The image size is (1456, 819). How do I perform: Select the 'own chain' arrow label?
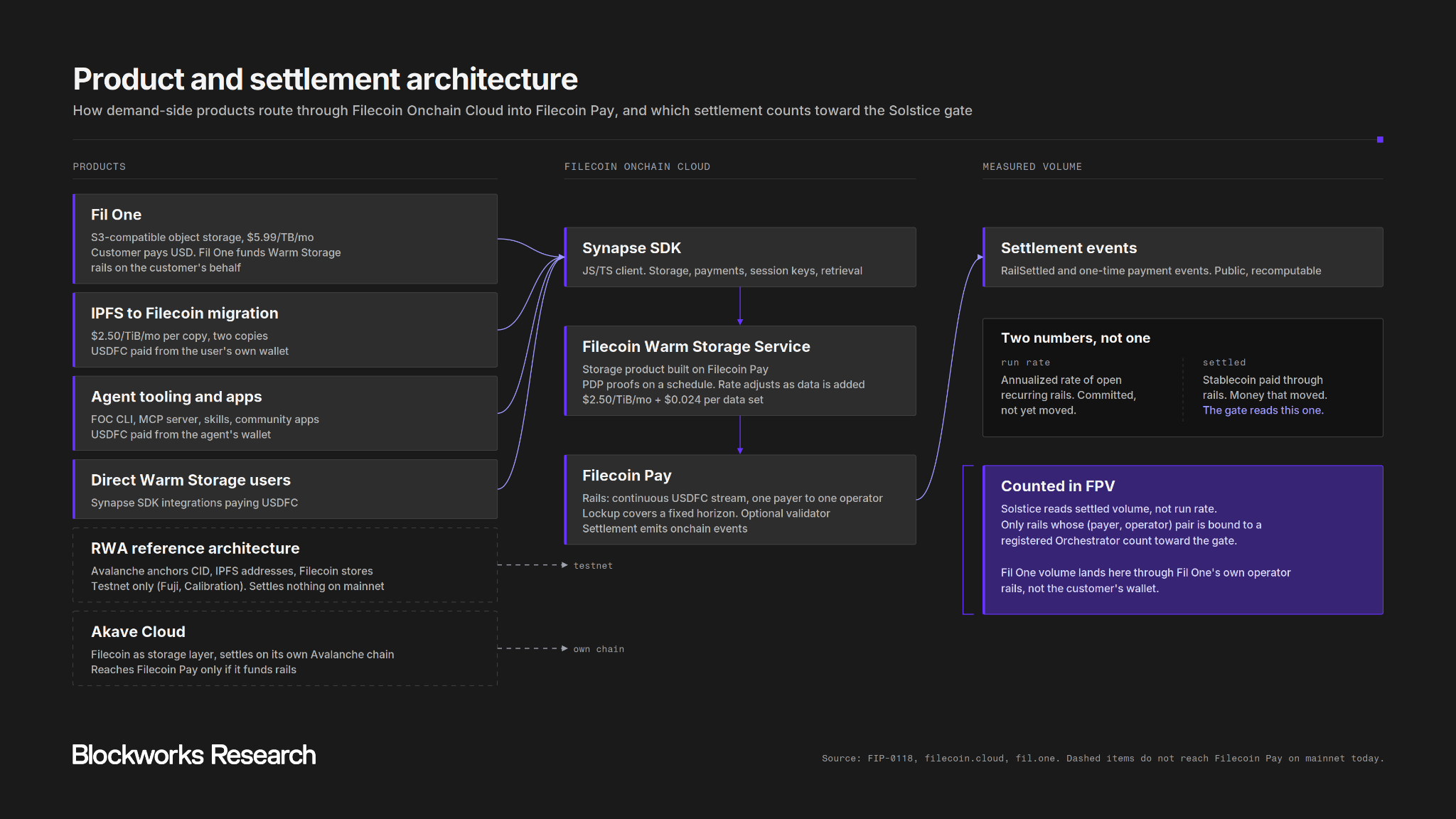tap(598, 649)
